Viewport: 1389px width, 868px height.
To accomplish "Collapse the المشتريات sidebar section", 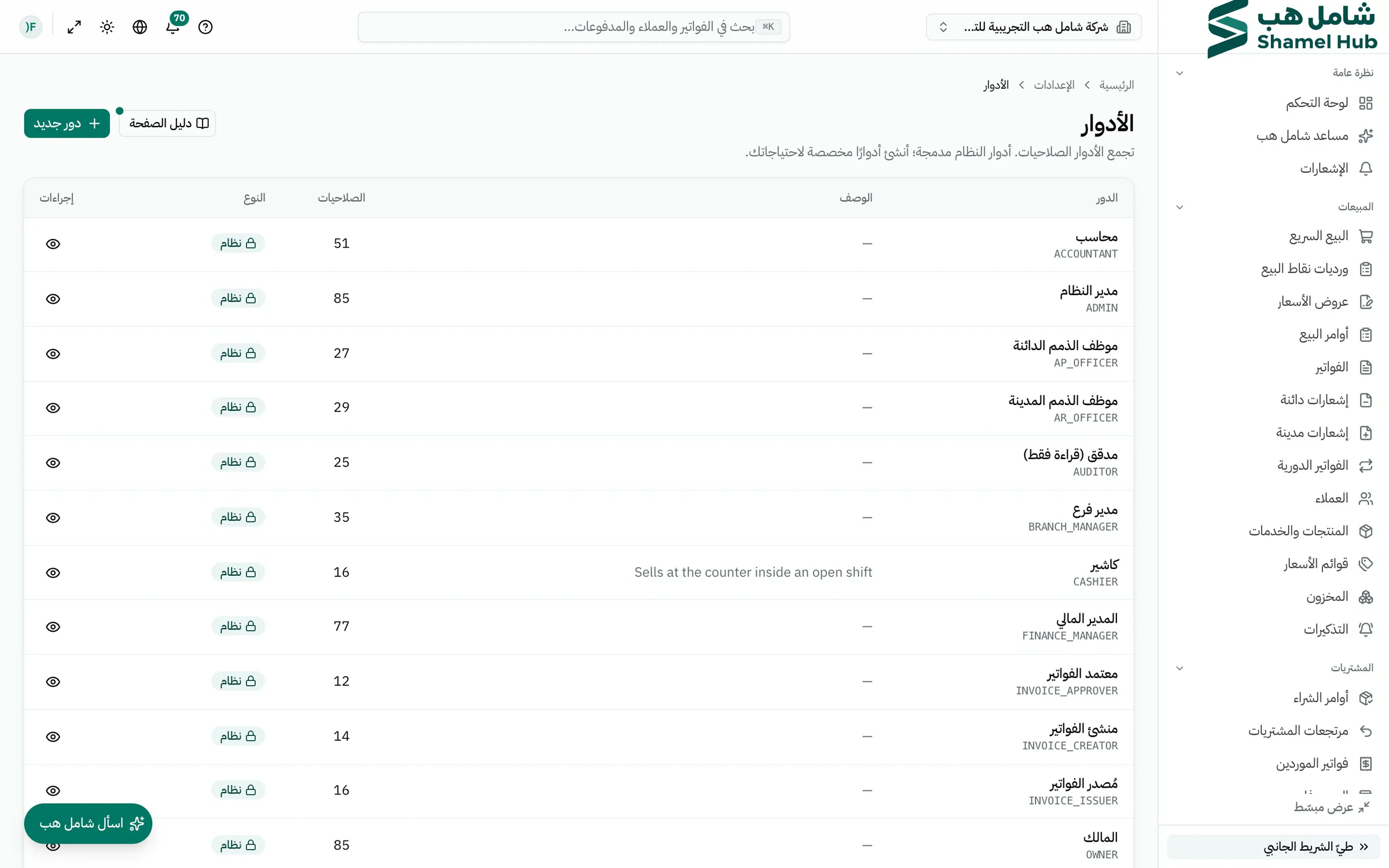I will tap(1179, 668).
